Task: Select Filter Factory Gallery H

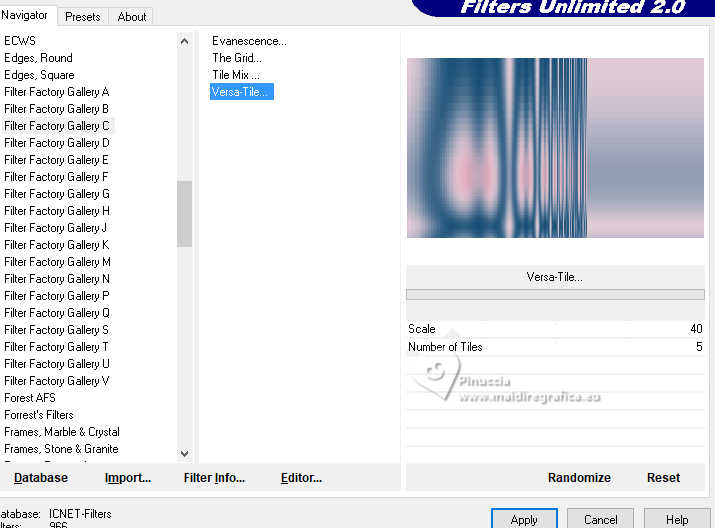Action: pos(57,211)
